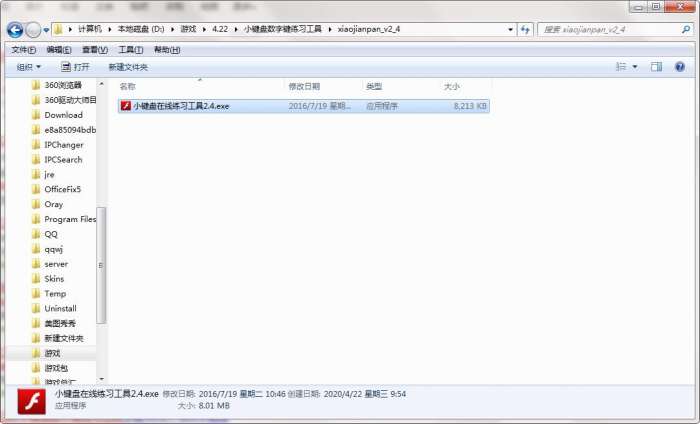Open the 组织 dropdown
Screen dimensions: 700x424
(29, 67)
